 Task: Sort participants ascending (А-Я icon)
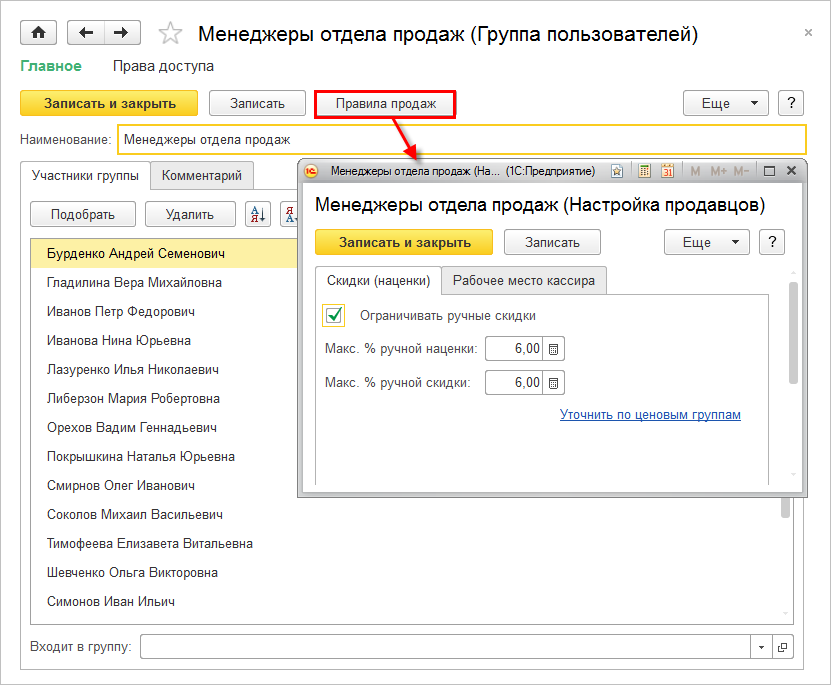(x=258, y=214)
